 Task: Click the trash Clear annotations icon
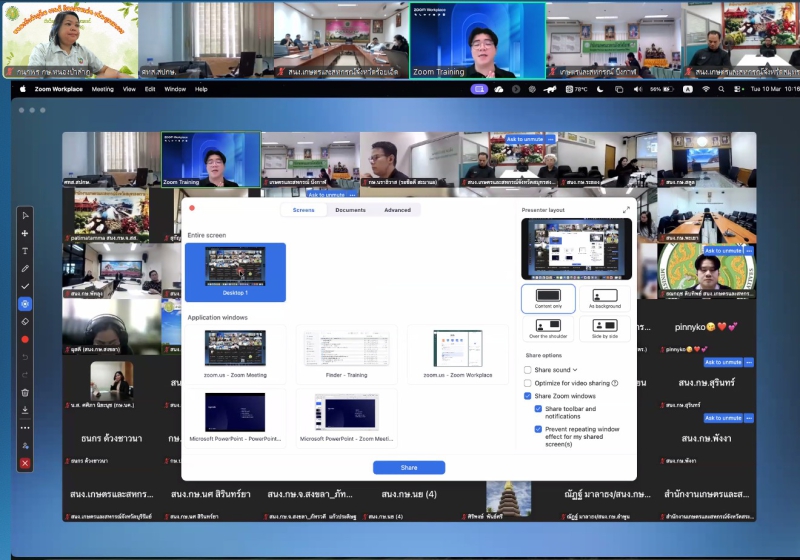pos(25,392)
